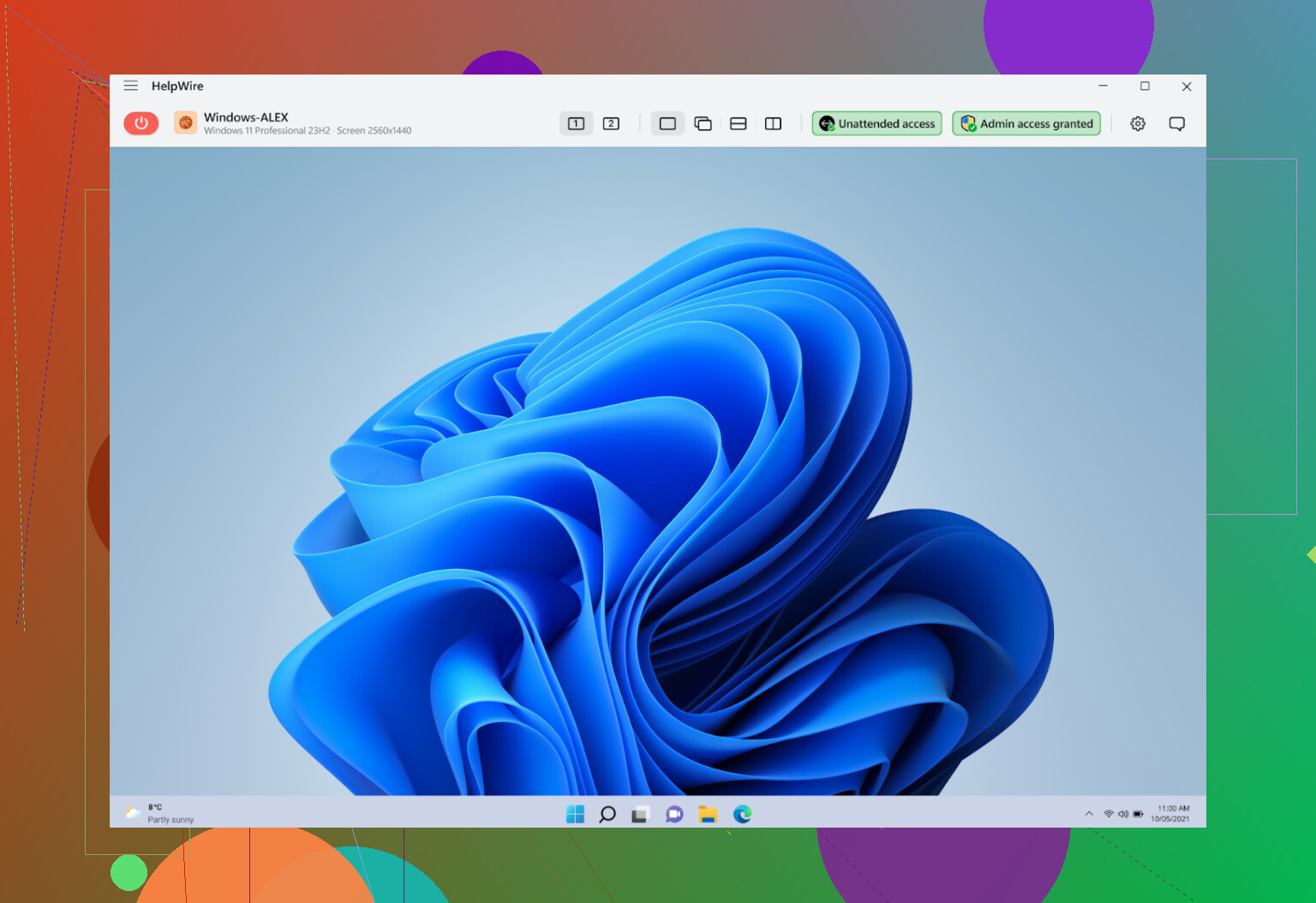Select vertical split view mode
Screen dimensions: 1316x903
pos(773,123)
